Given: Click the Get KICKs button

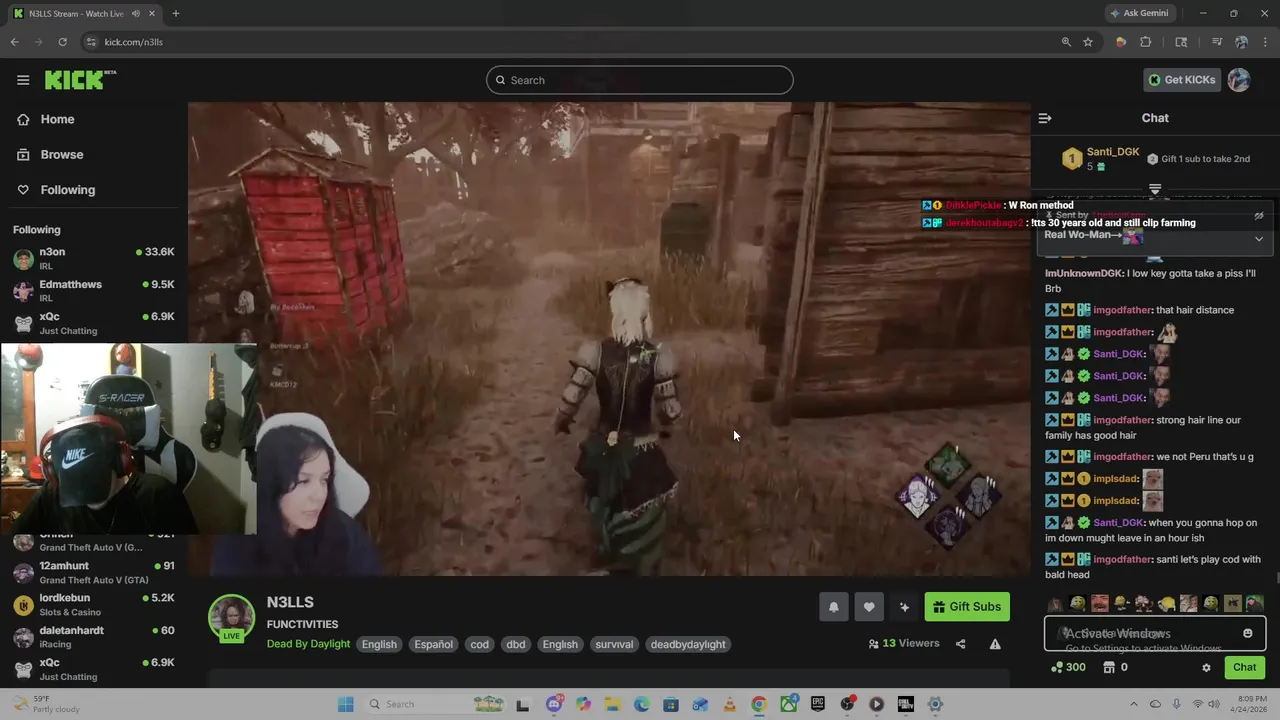Looking at the screenshot, I should [x=1182, y=80].
